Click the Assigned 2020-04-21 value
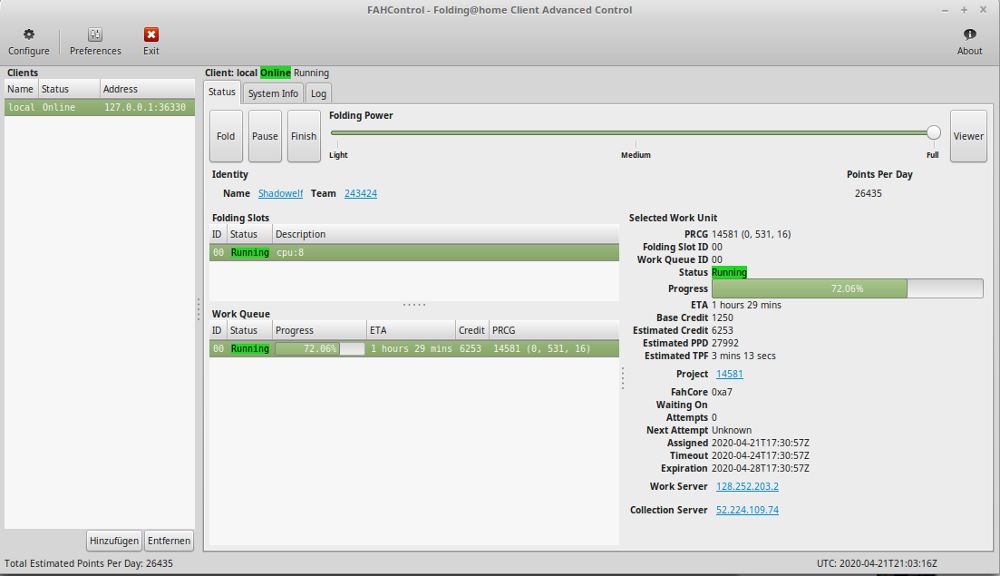Screen dimensions: 1000x576 point(760,443)
